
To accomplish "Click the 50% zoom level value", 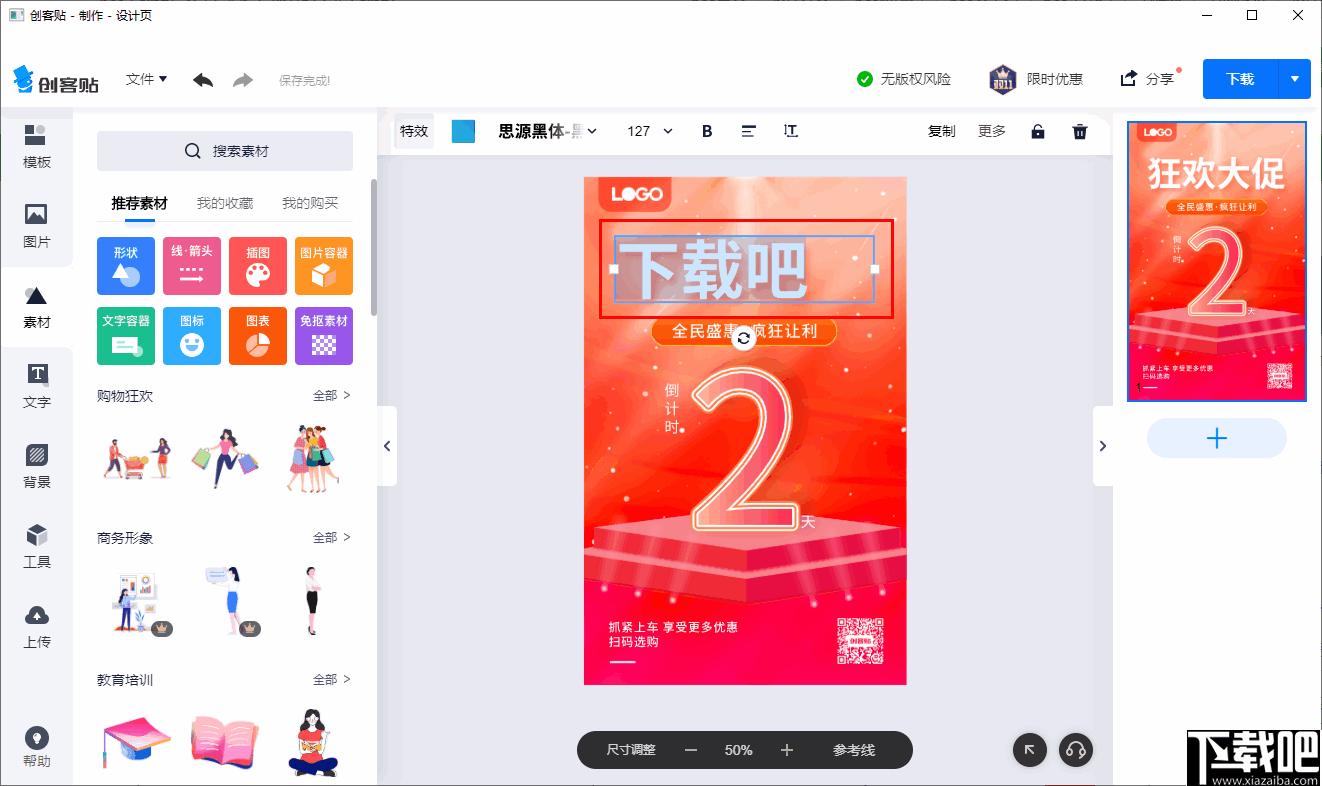I will (739, 750).
